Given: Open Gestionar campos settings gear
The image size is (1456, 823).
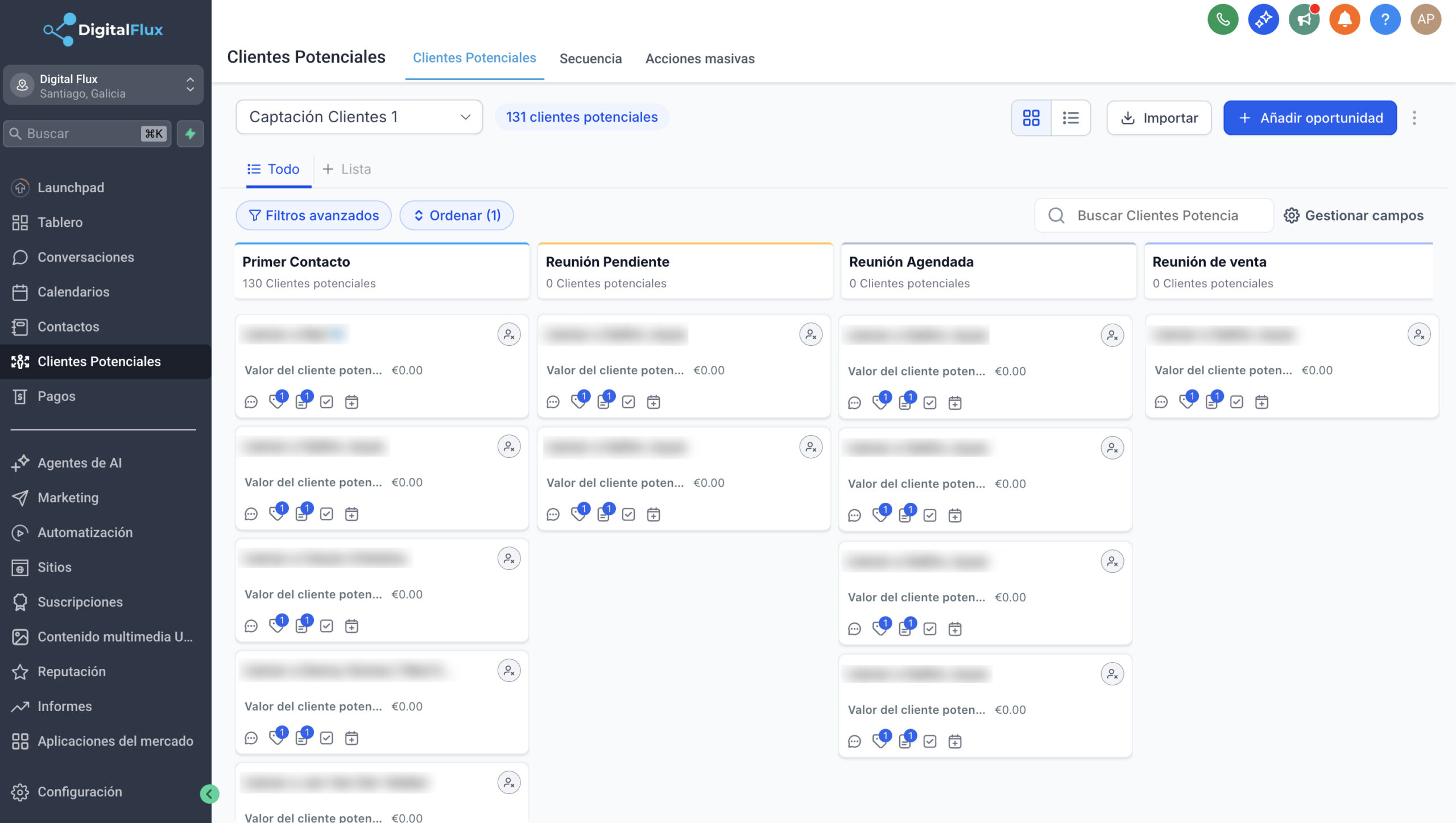Looking at the screenshot, I should [1292, 215].
